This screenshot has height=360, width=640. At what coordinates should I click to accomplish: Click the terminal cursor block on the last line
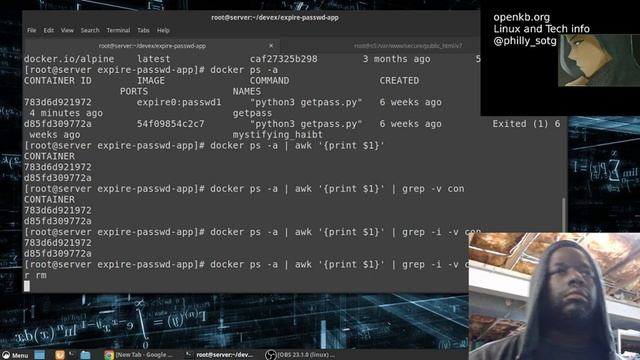27,286
